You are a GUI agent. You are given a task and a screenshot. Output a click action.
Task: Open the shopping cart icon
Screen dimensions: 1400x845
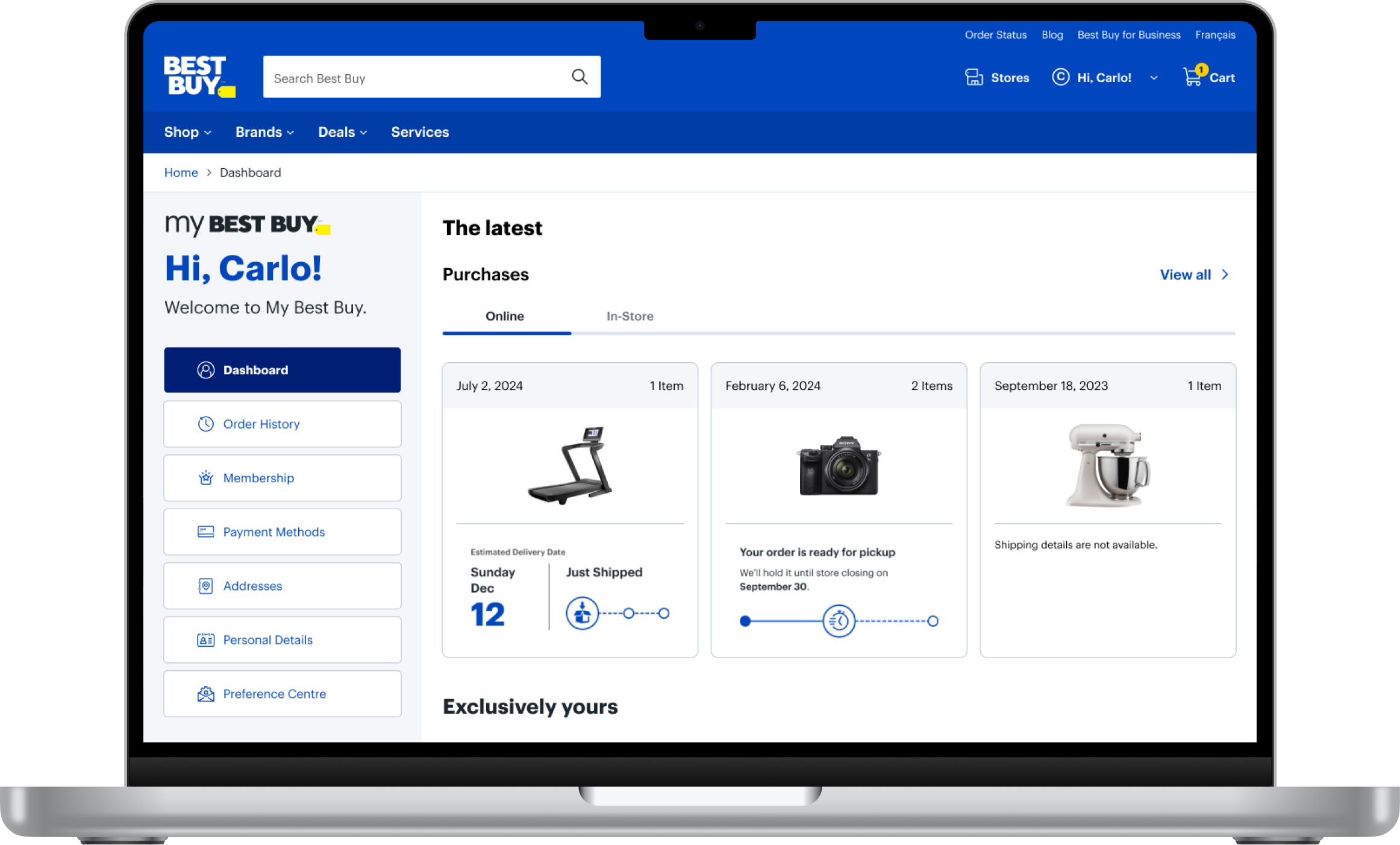[x=1192, y=77]
